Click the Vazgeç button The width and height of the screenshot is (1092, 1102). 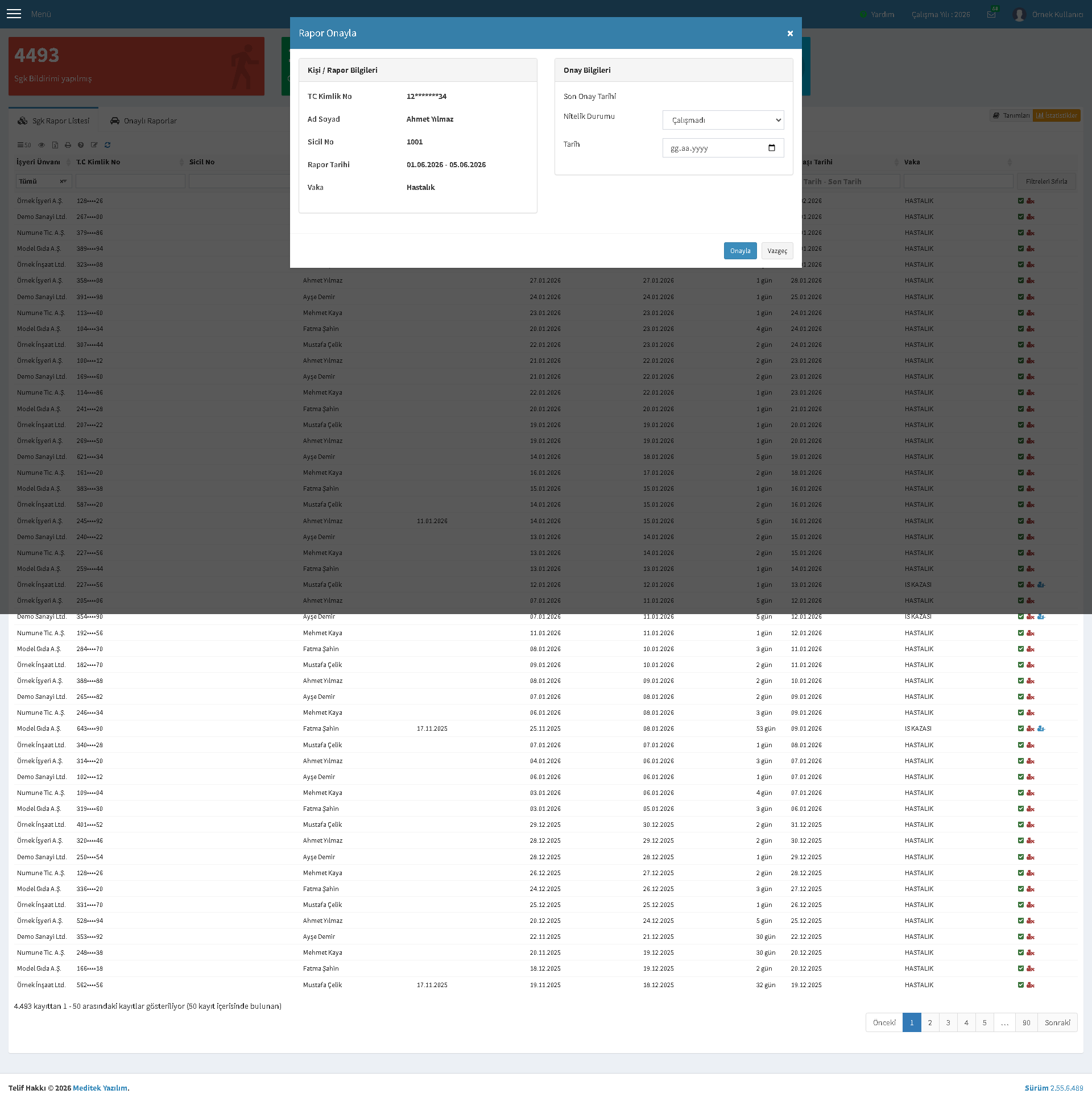point(777,251)
